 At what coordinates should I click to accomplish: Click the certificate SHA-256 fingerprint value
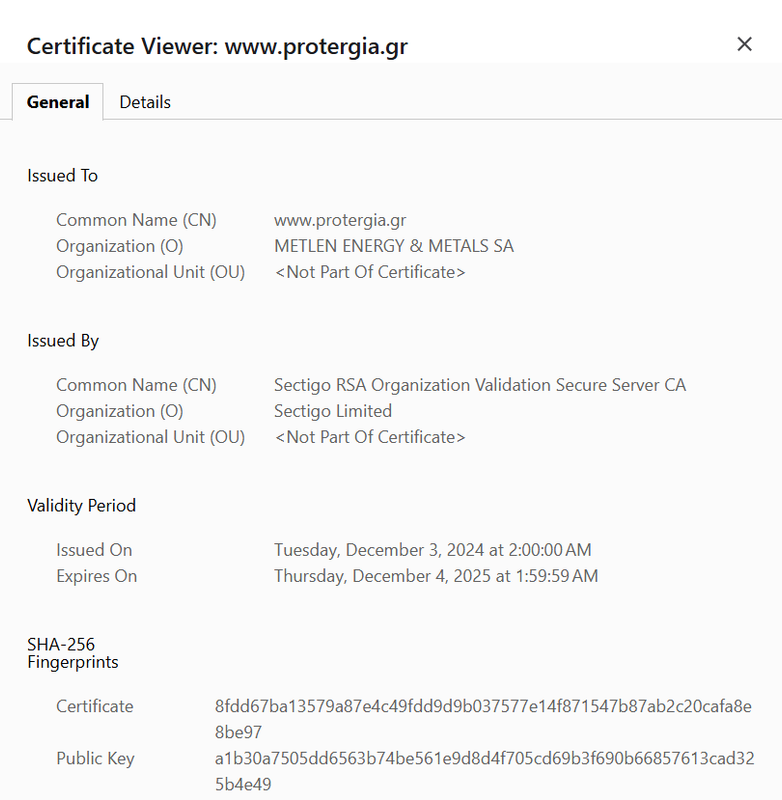483,719
